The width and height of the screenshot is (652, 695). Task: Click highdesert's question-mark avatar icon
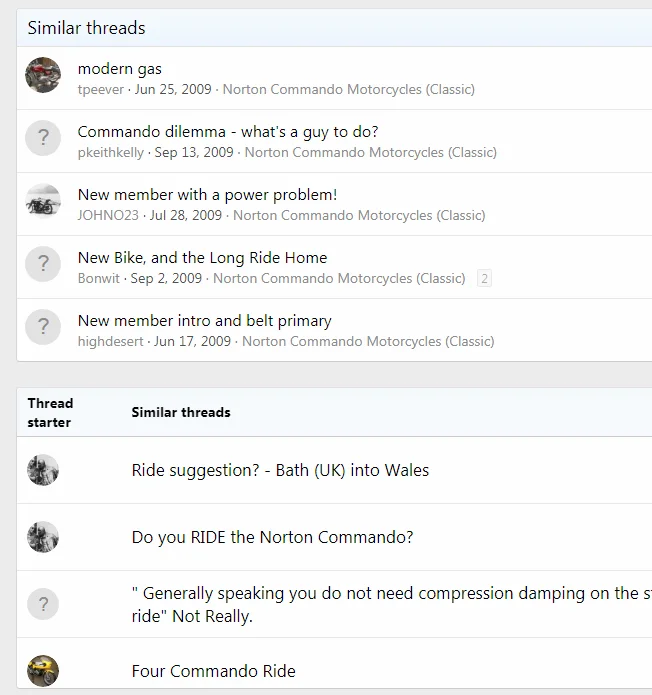click(x=43, y=328)
